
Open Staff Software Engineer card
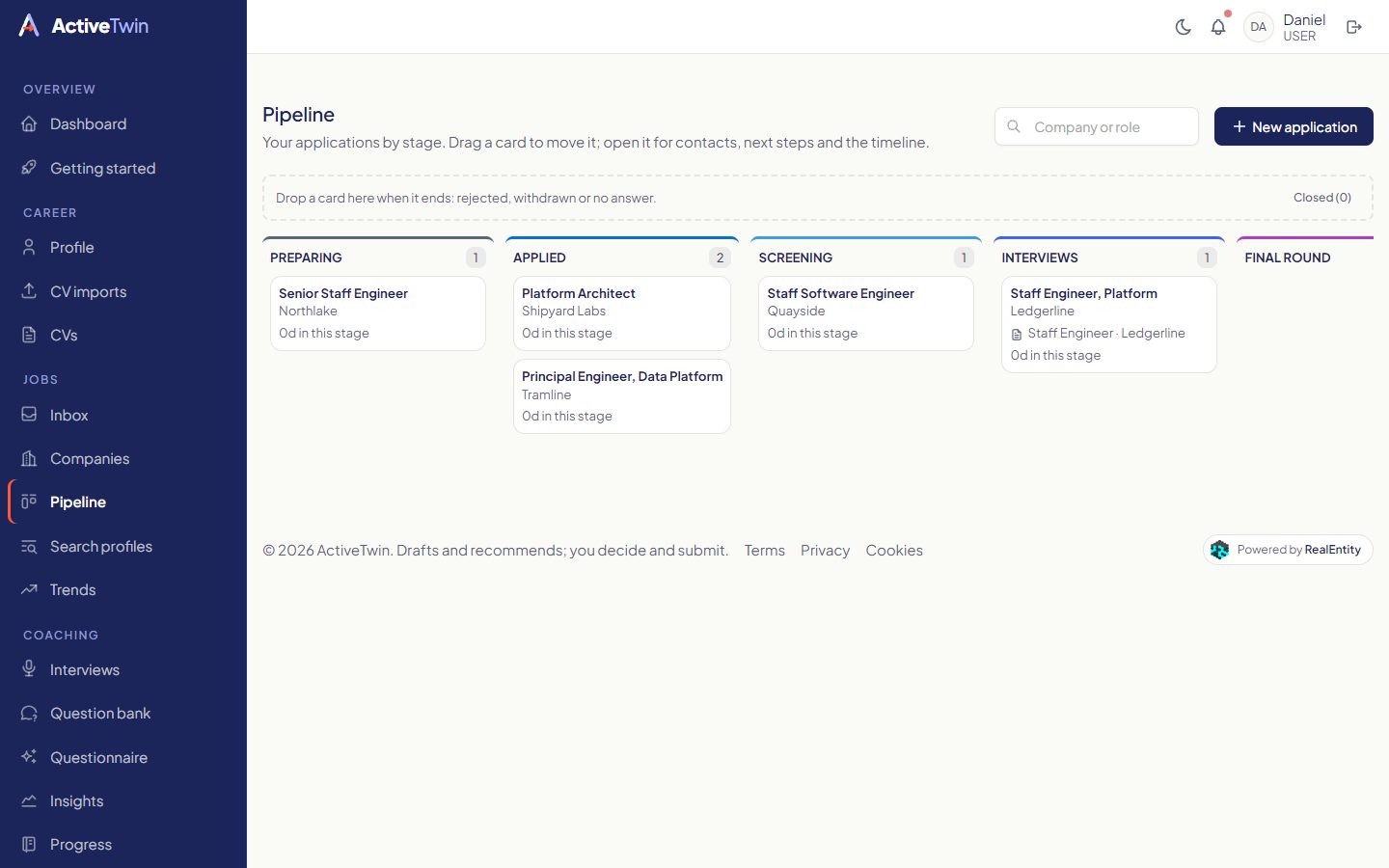point(866,313)
